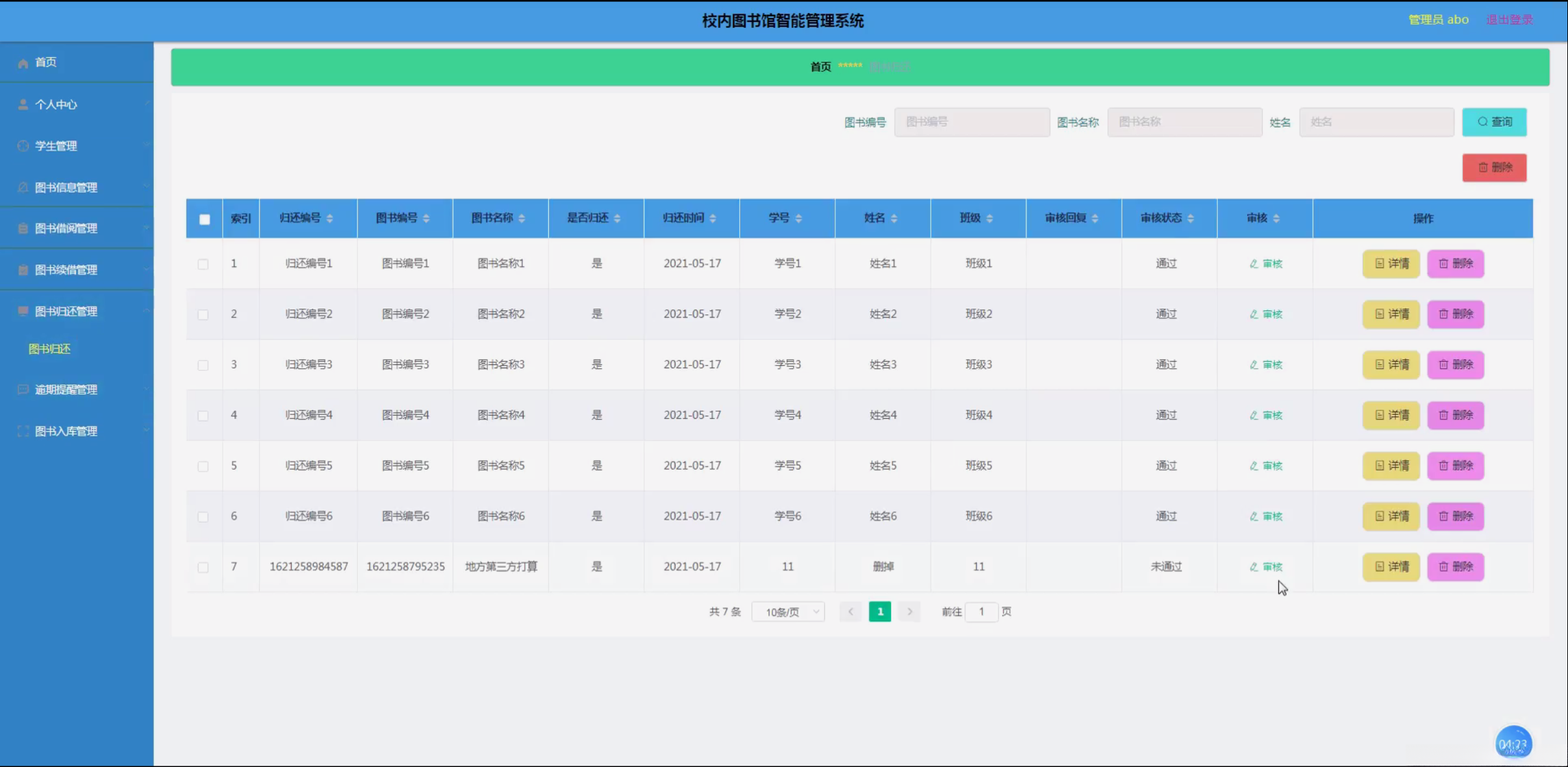
Task: Click the 归还时间 column sort arrows
Action: [713, 218]
